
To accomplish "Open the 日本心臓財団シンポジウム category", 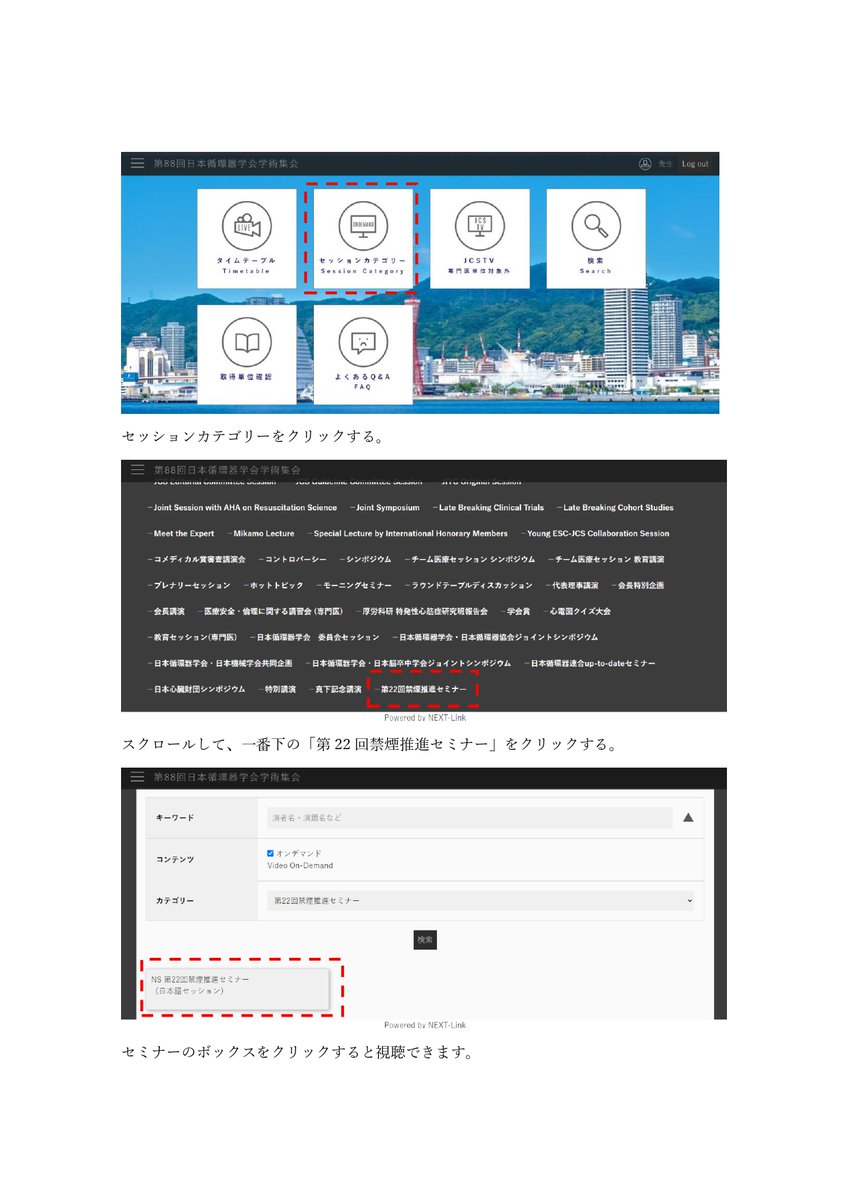I will pyautogui.click(x=196, y=690).
